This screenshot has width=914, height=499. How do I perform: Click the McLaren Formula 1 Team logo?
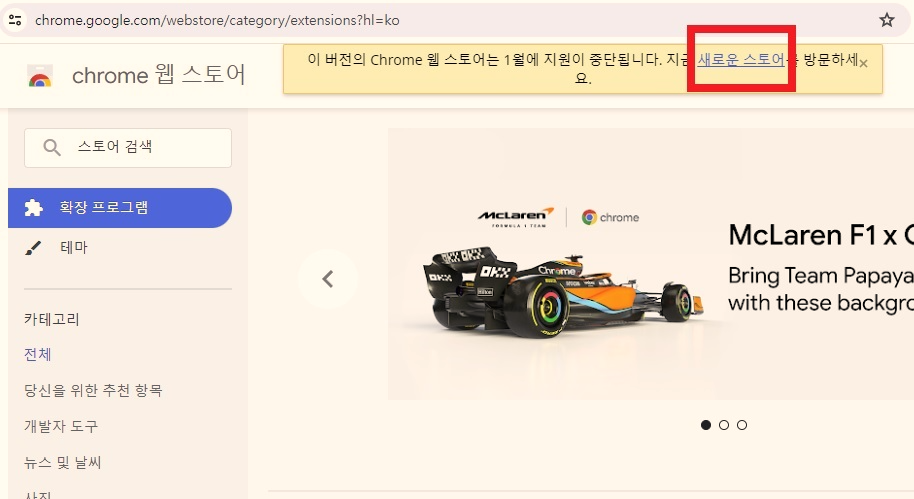click(x=515, y=217)
